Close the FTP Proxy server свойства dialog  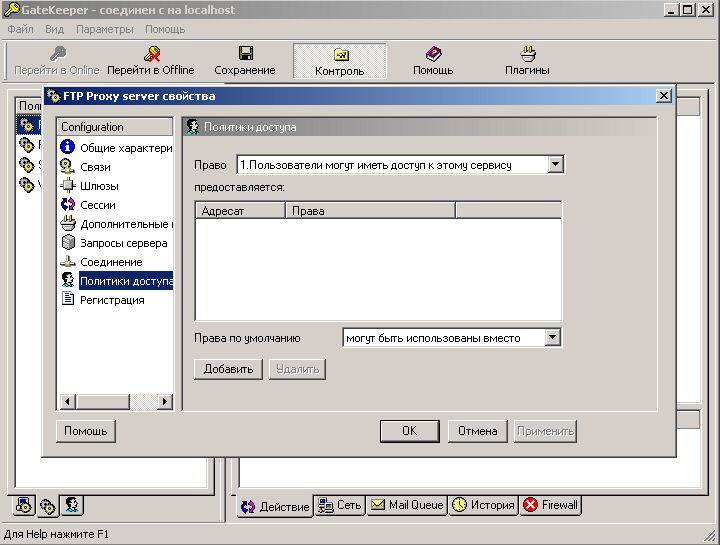point(664,96)
